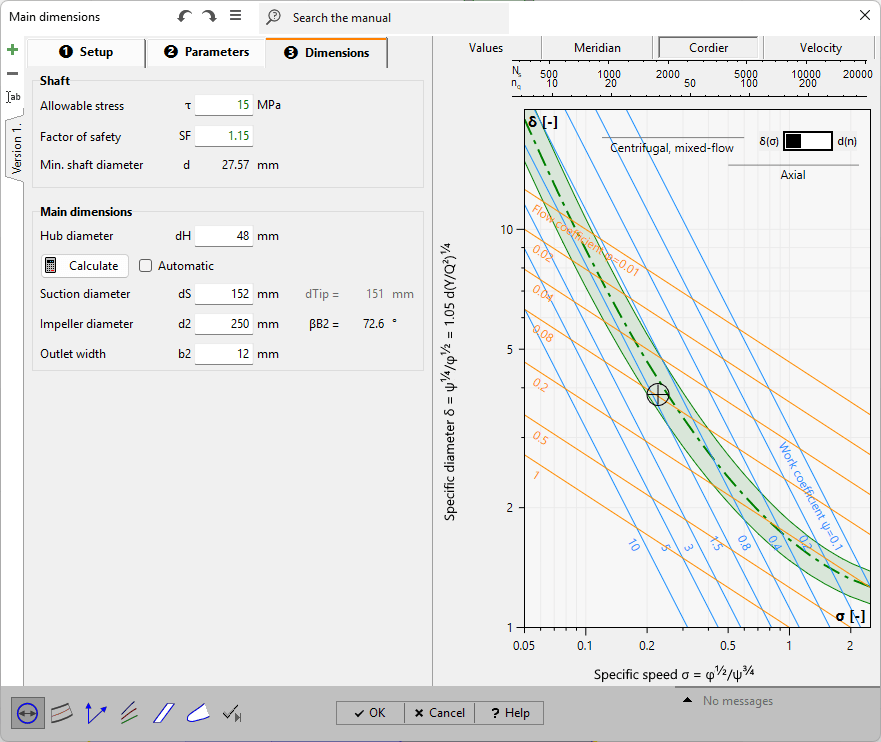
Task: Open the blade profile parallelogram icon
Action: click(x=164, y=713)
